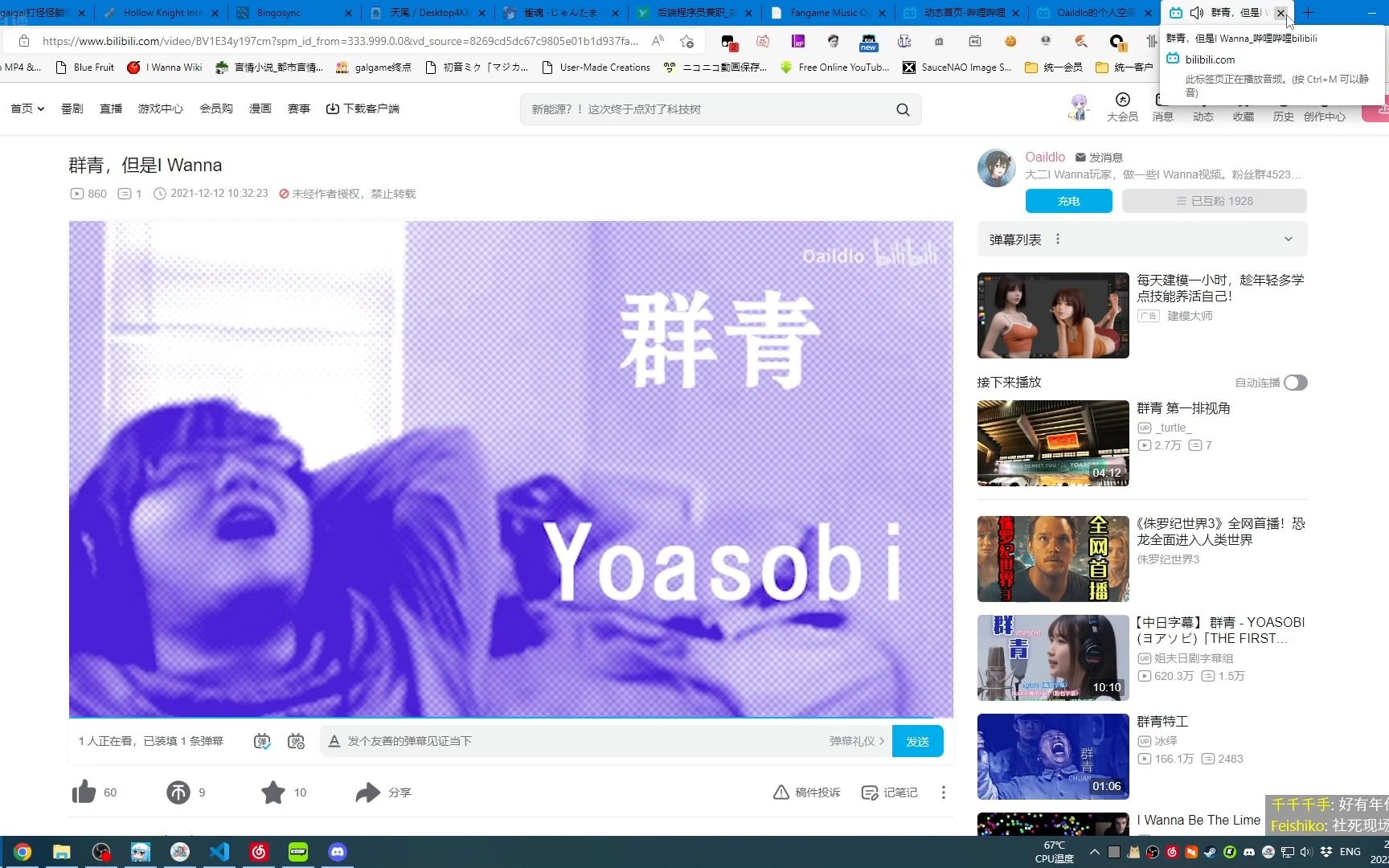Like the video using the thumbs-up icon

click(x=84, y=792)
